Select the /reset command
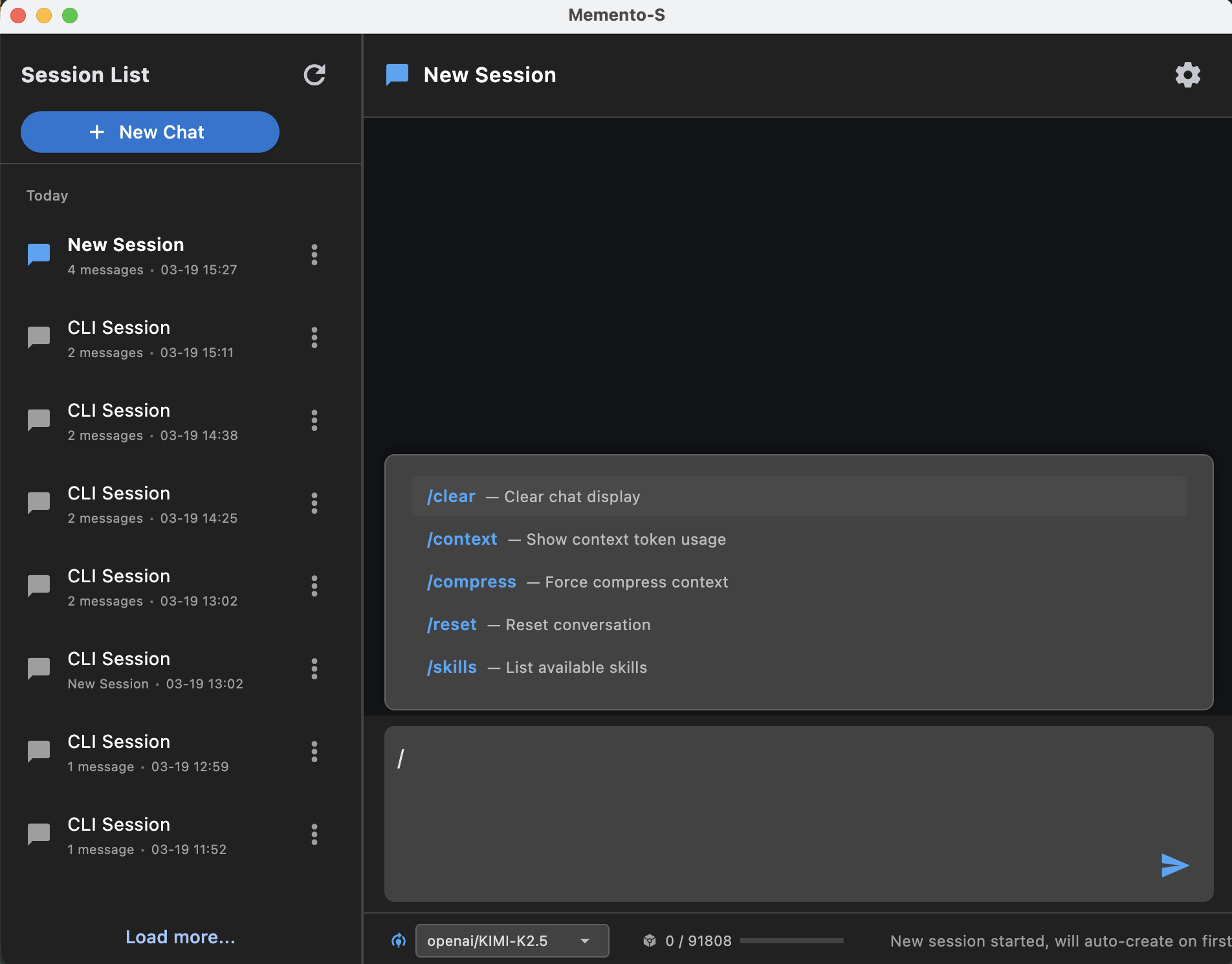Screen dimensions: 1232x964 451,624
